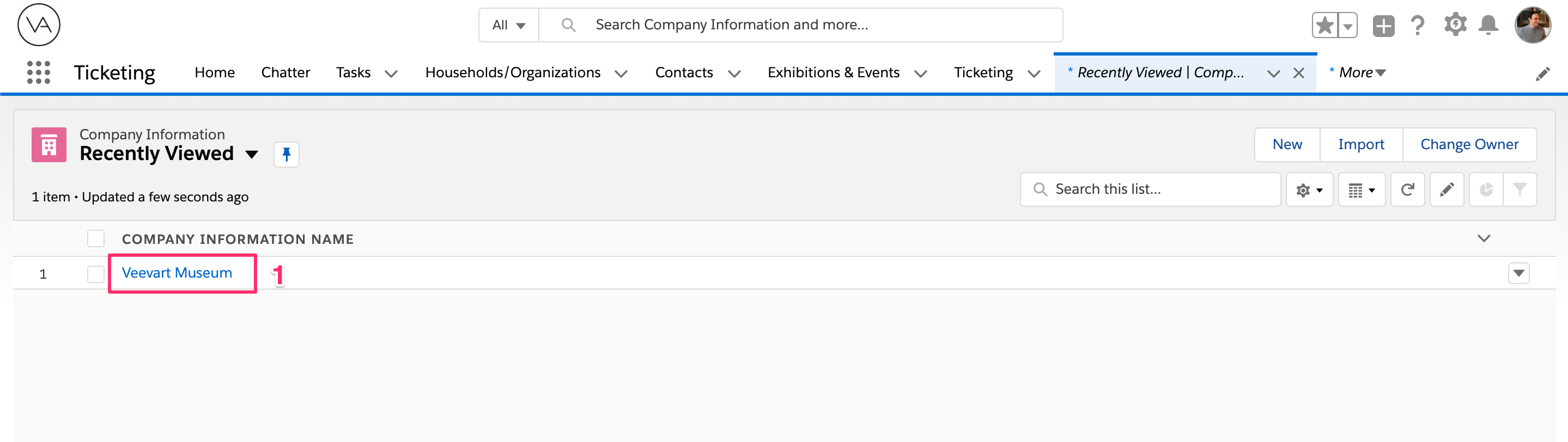The width and height of the screenshot is (1568, 442).
Task: Click the New button
Action: click(x=1287, y=144)
